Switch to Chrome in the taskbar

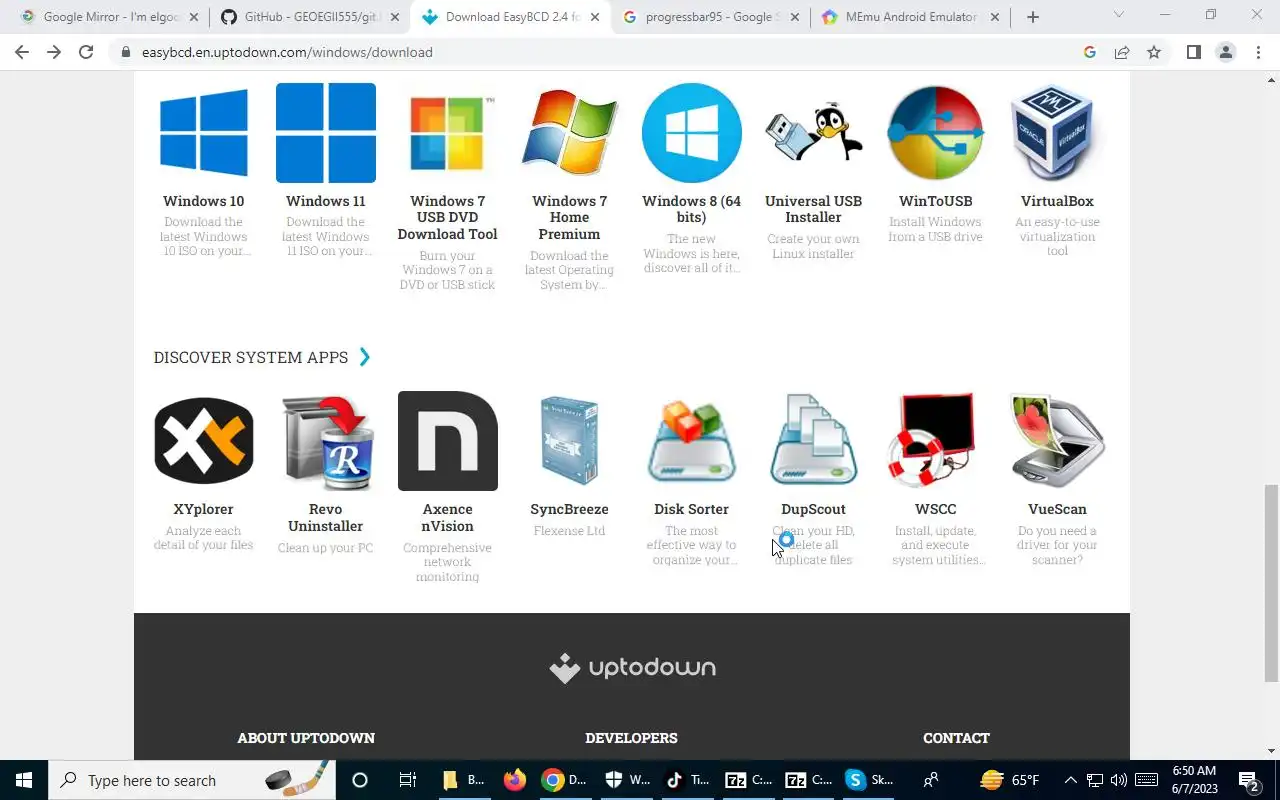(563, 780)
